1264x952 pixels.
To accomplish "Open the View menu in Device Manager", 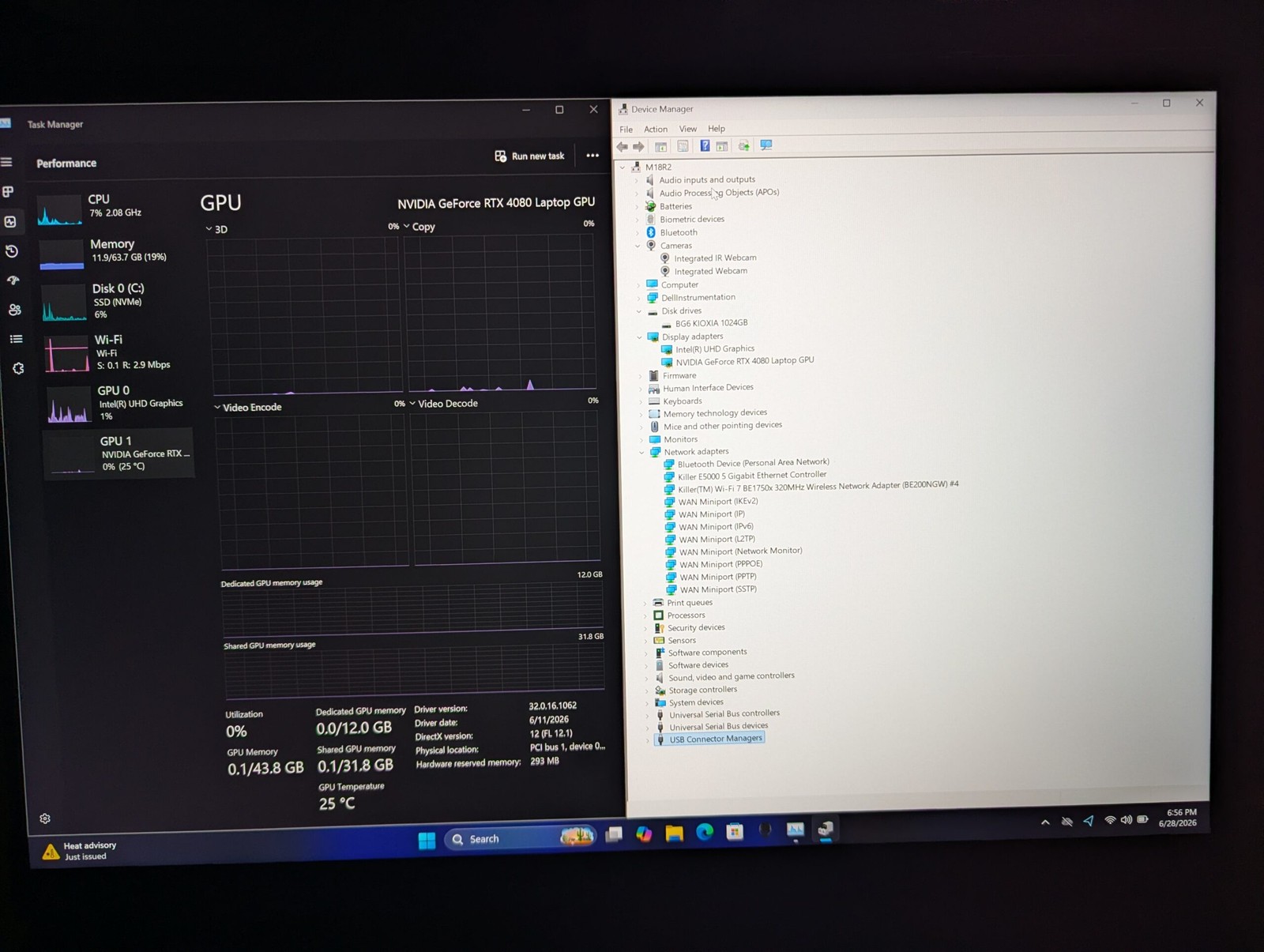I will click(x=688, y=129).
